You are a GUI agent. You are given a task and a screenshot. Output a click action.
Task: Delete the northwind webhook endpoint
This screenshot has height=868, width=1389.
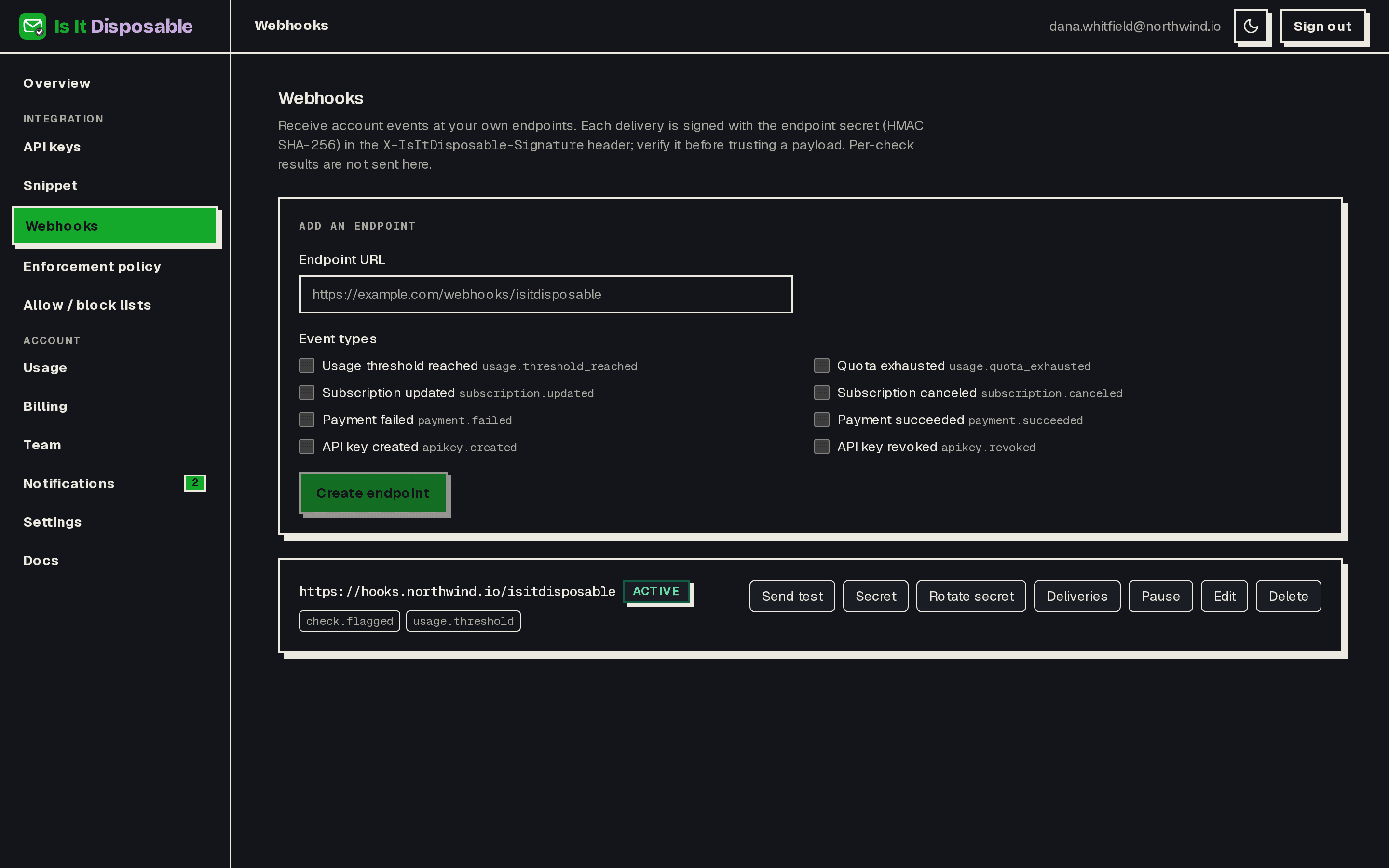tap(1289, 596)
